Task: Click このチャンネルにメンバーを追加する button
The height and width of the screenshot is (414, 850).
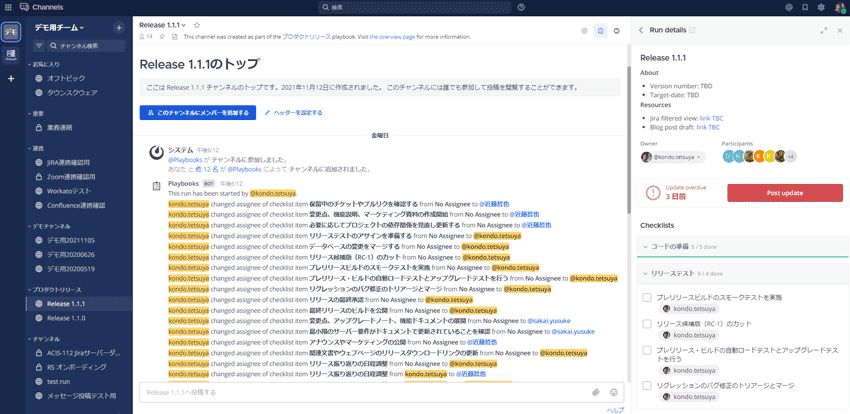Action: coord(197,113)
